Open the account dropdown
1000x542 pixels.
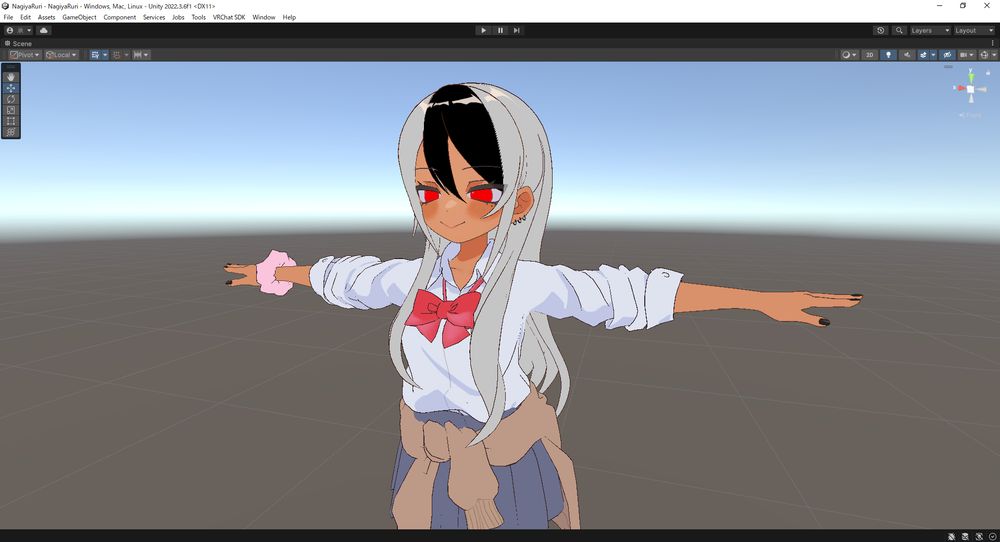click(18, 30)
